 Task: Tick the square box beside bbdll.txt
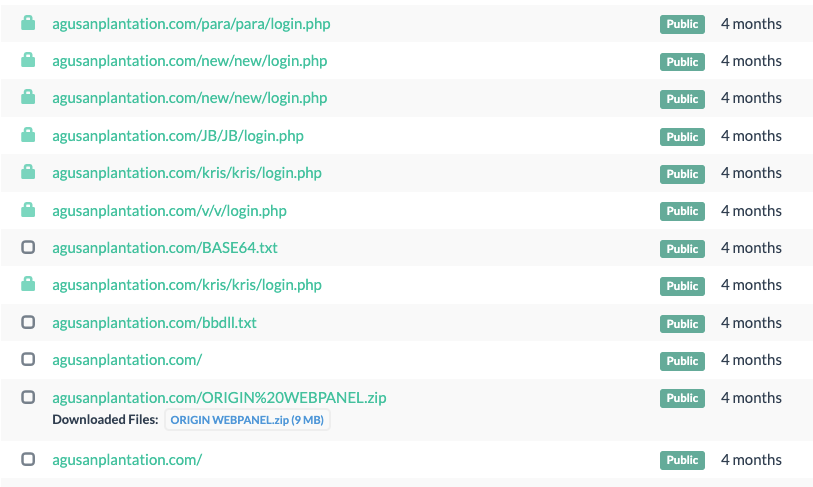(28, 322)
